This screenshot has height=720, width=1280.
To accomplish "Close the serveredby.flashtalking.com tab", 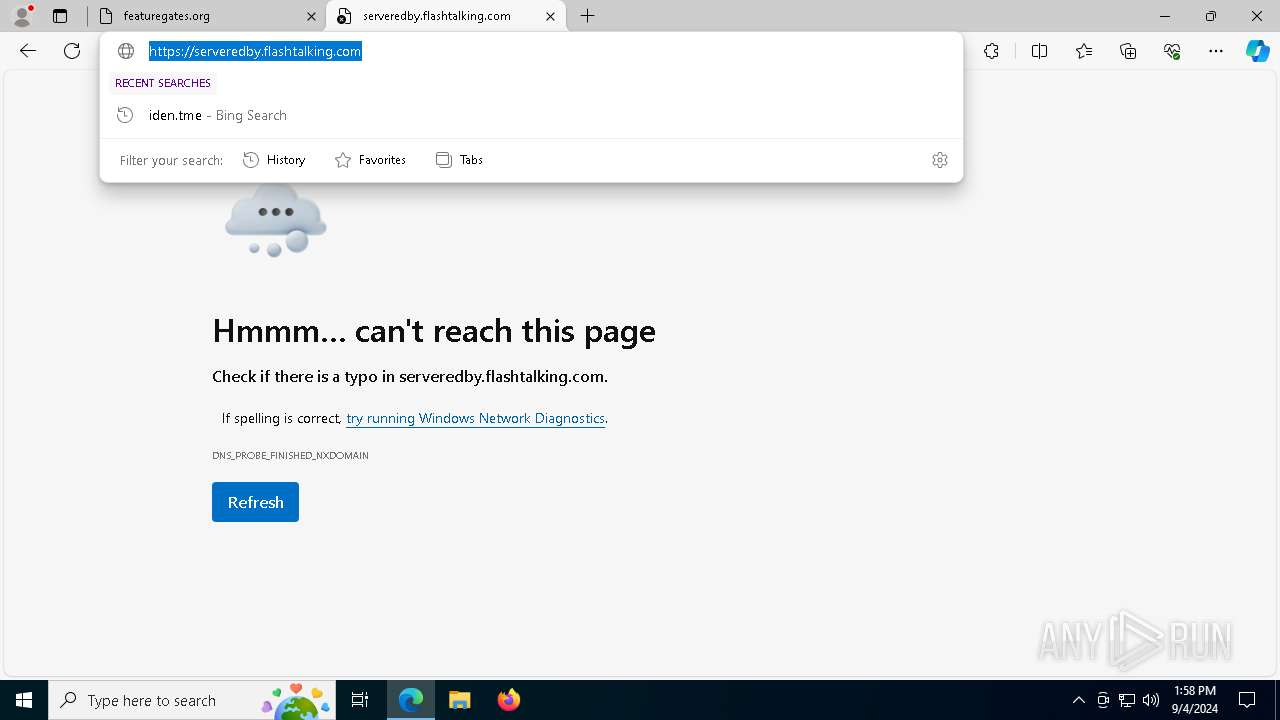I will (550, 16).
